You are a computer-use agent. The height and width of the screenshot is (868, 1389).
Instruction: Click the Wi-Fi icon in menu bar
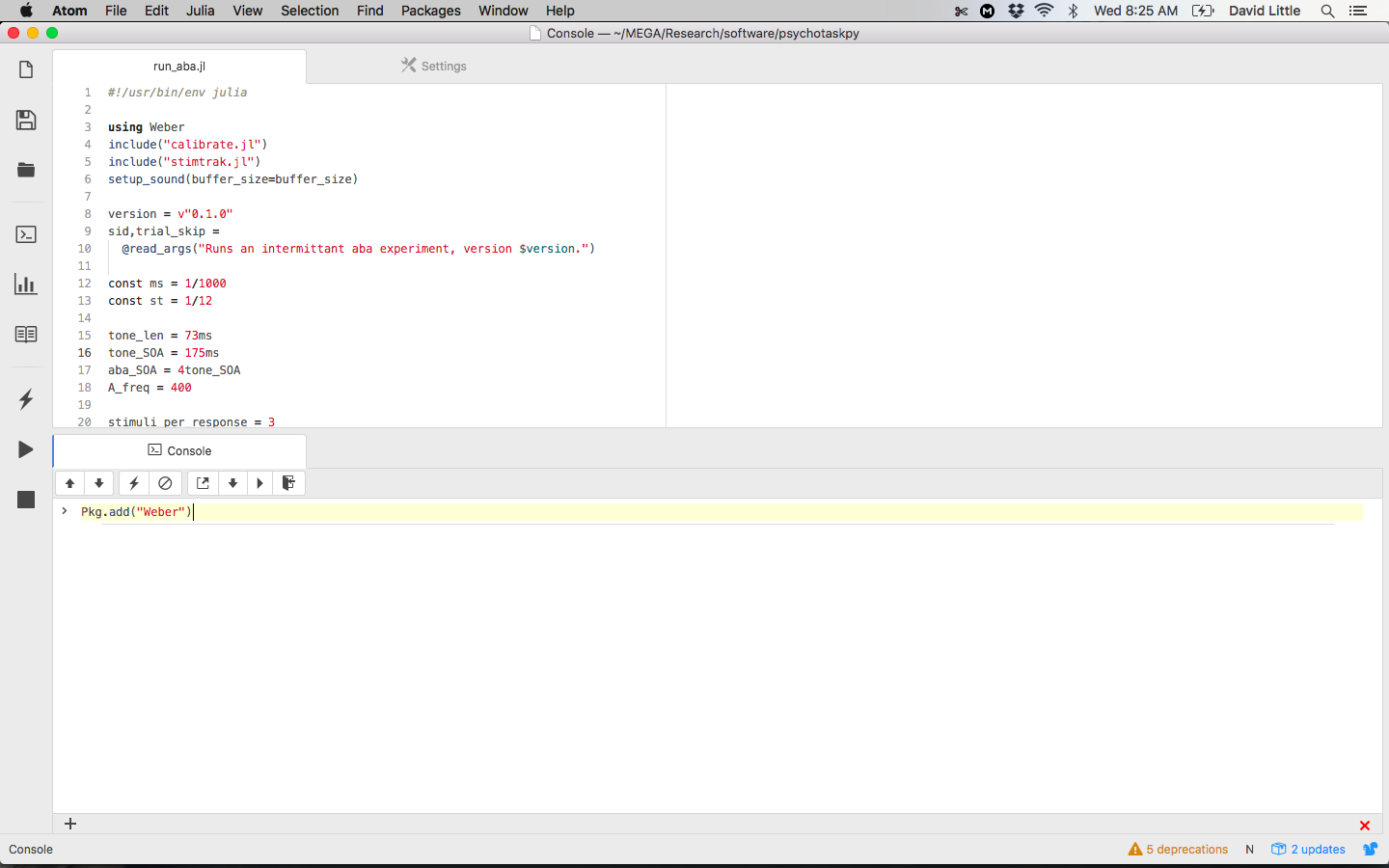[x=1044, y=11]
